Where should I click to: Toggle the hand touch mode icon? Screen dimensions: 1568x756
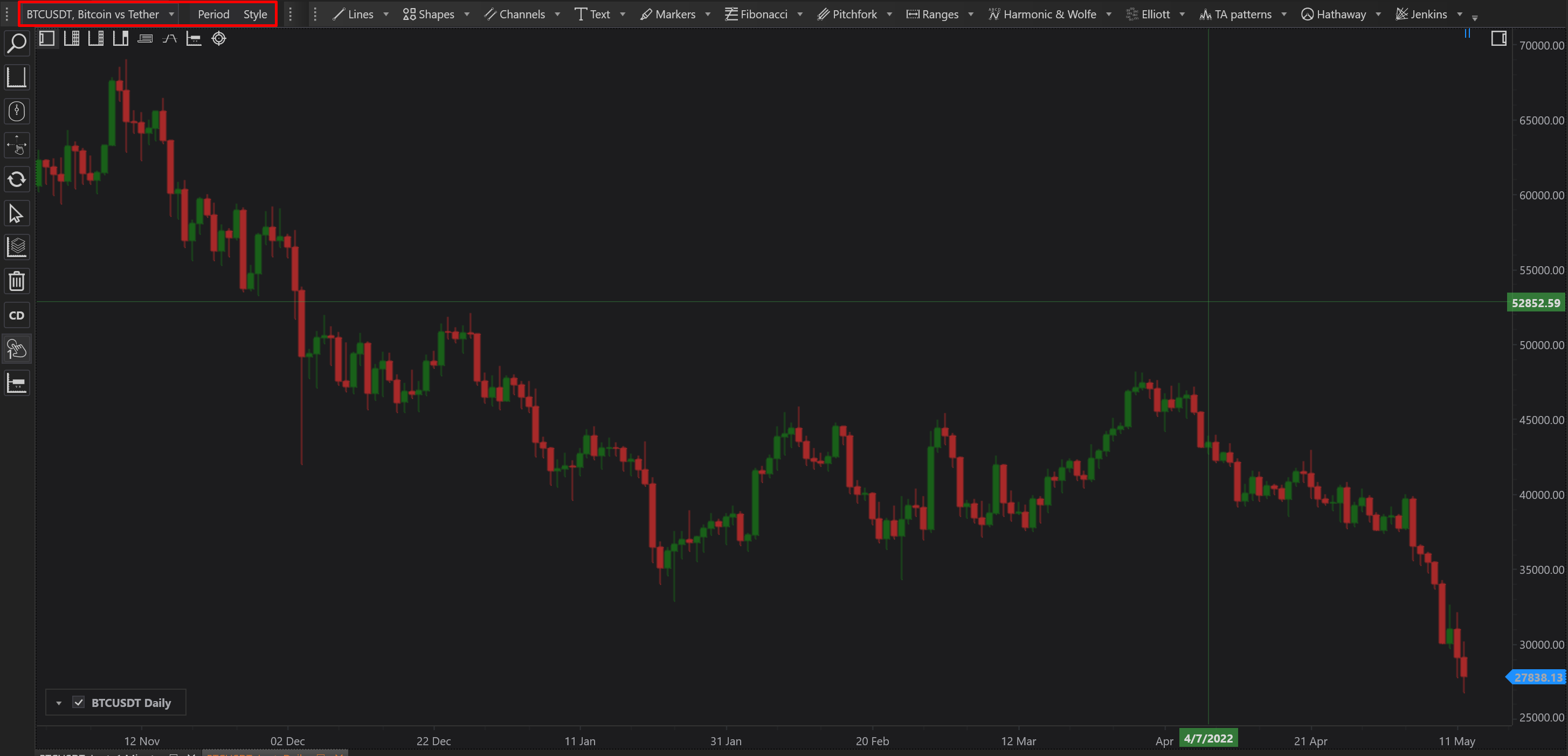16,349
